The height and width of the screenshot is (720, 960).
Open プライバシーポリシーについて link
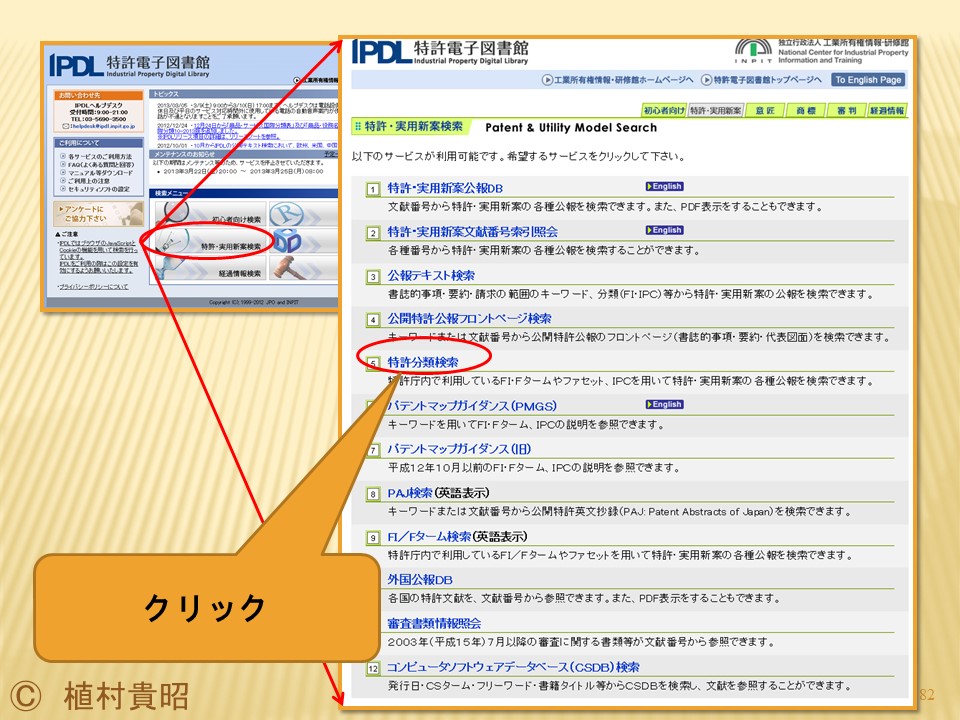pyautogui.click(x=94, y=287)
